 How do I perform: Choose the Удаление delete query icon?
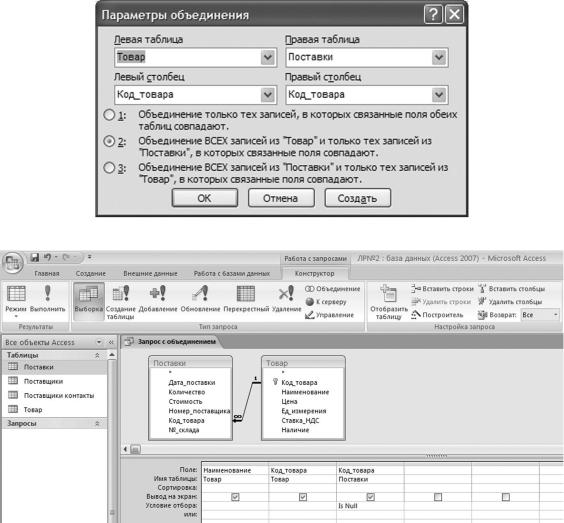click(x=286, y=299)
